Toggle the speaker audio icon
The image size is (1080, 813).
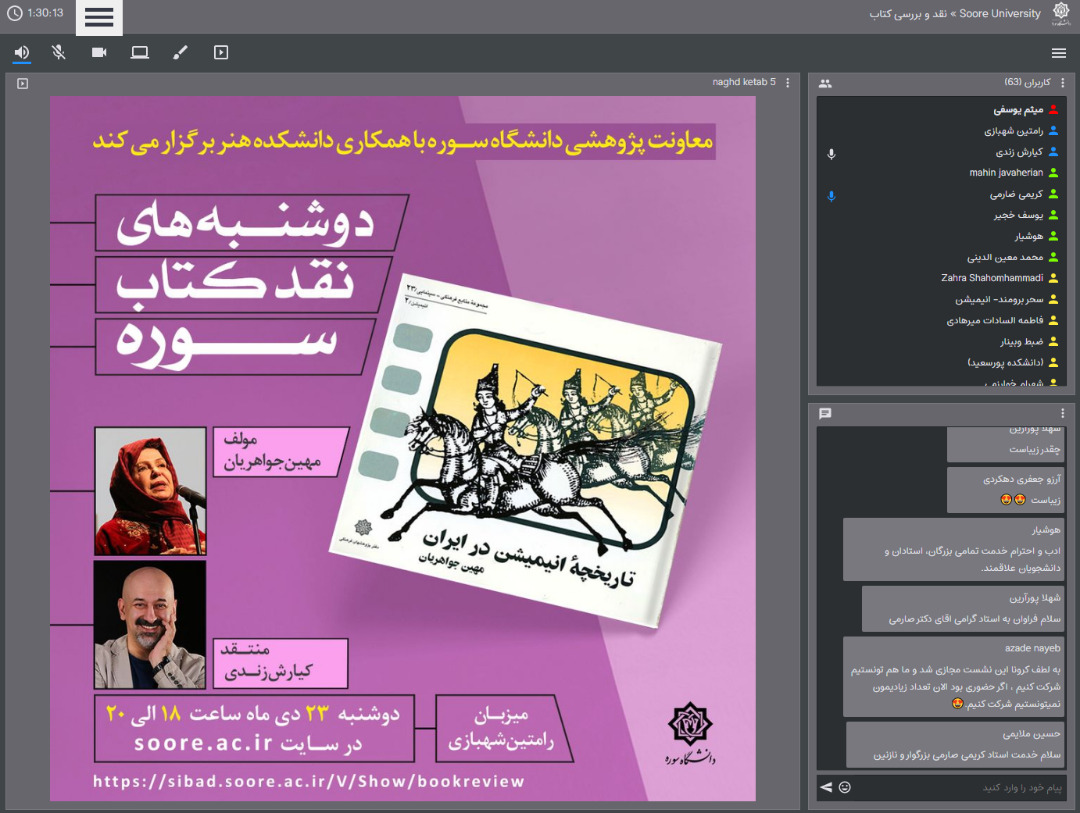(x=22, y=52)
